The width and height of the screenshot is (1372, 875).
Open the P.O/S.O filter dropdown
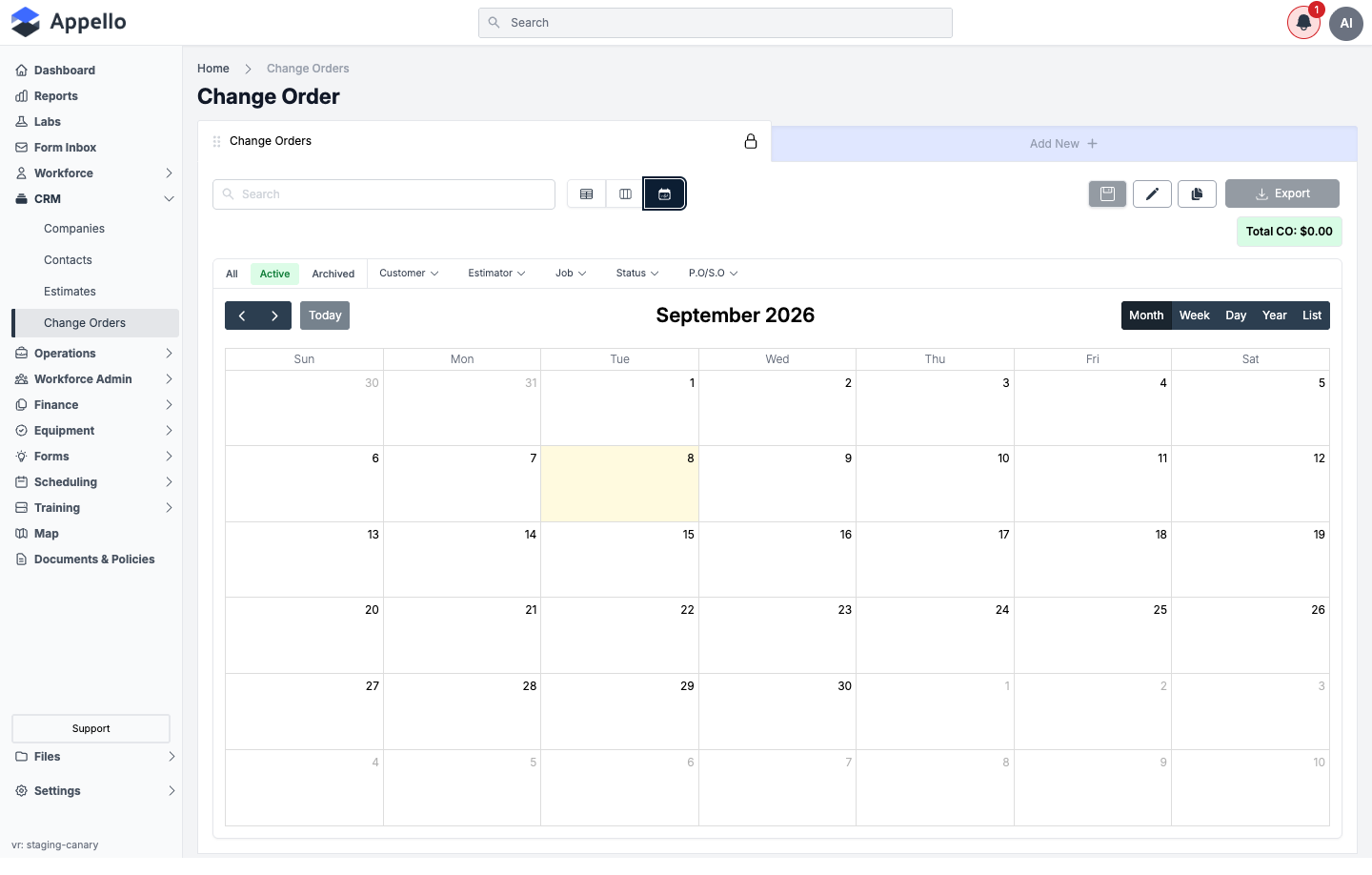click(714, 274)
